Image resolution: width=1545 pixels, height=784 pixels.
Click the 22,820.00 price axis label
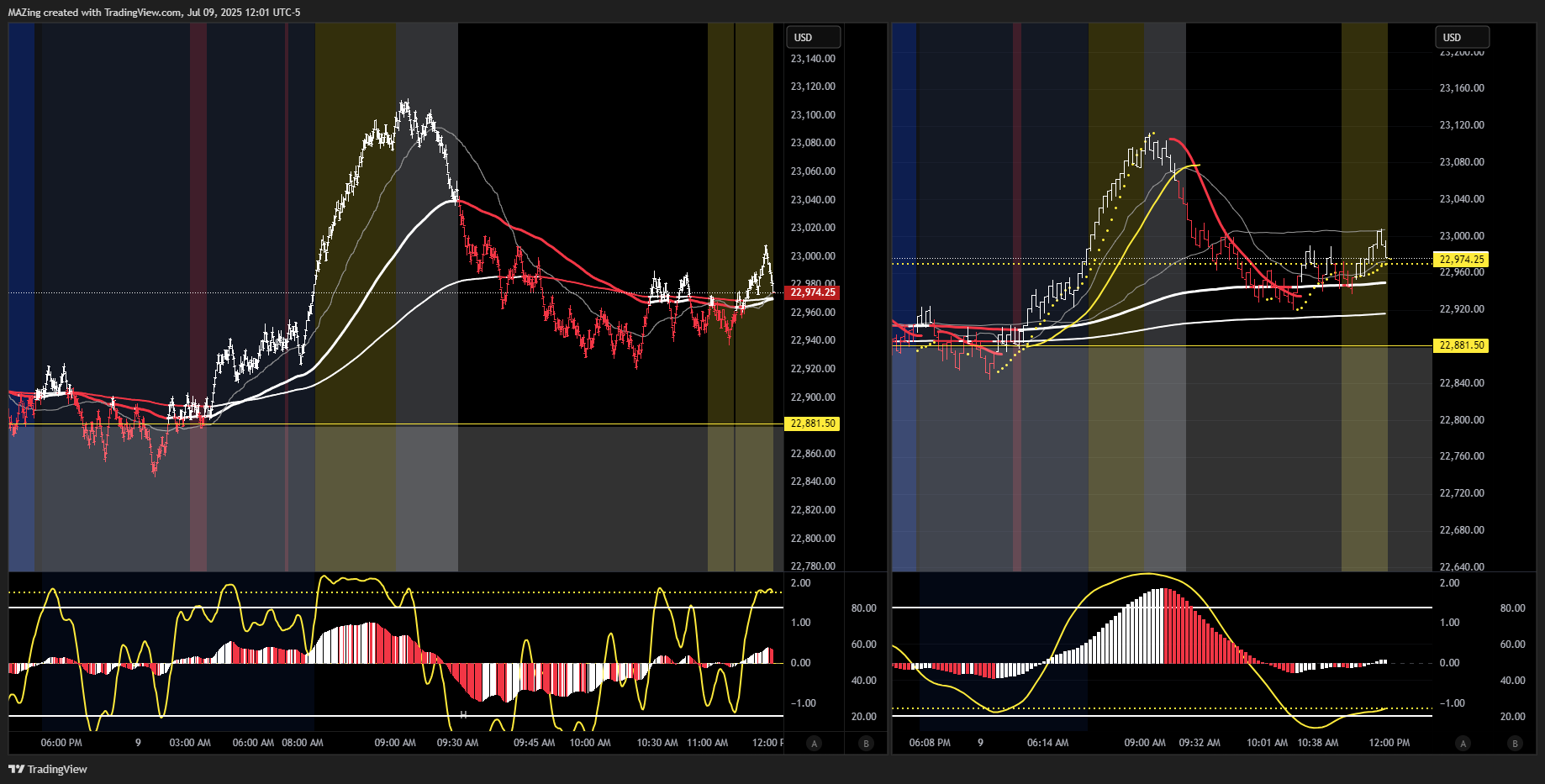click(813, 510)
